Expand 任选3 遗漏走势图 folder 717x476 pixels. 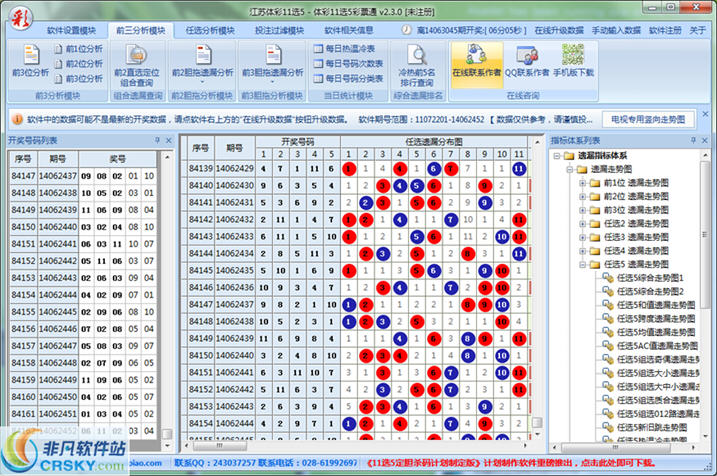pyautogui.click(x=583, y=237)
